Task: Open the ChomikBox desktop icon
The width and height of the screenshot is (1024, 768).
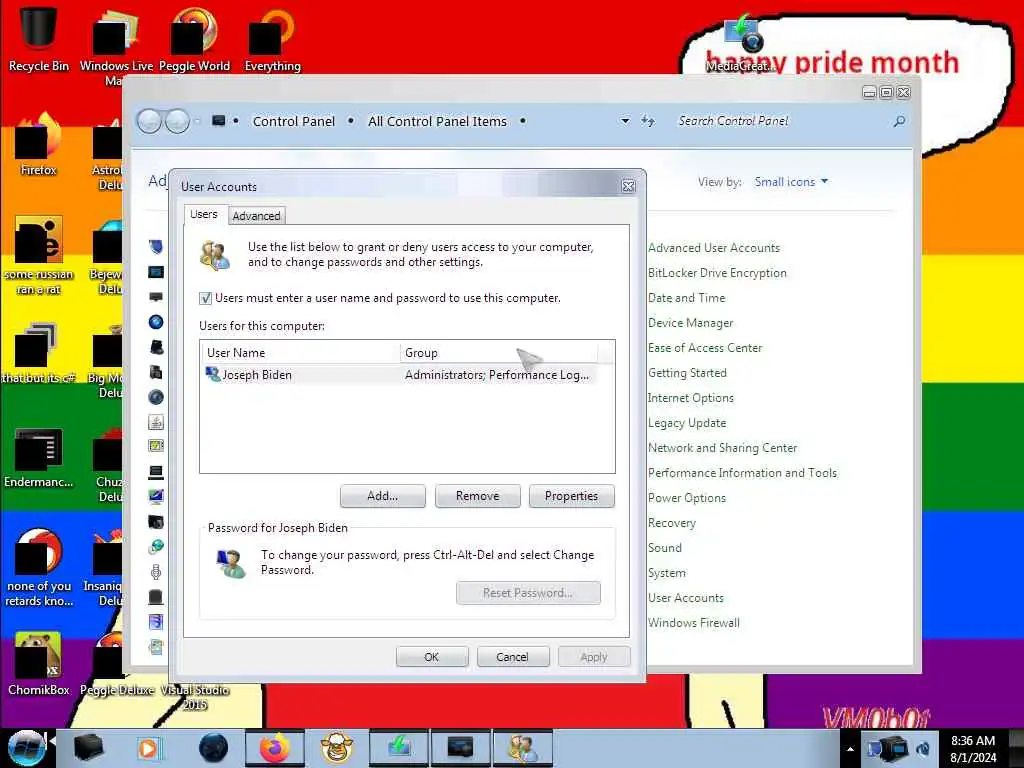Action: (x=38, y=664)
